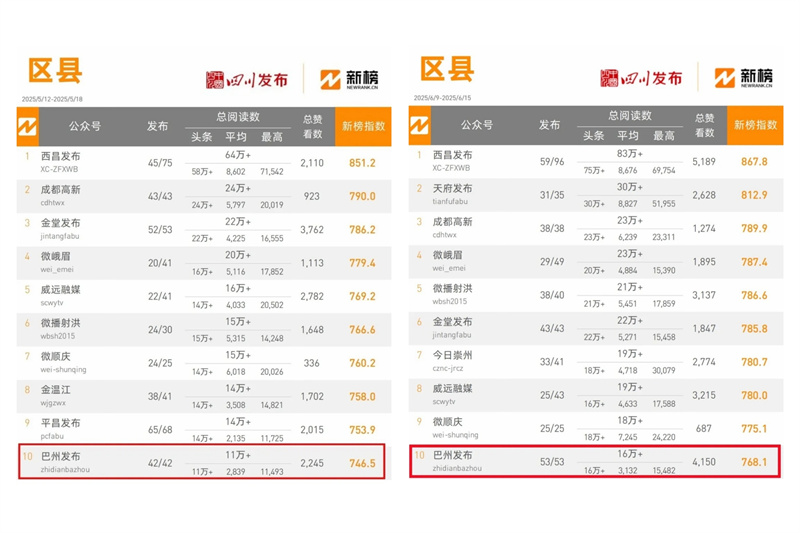Open 西昌发布 in the left ranking table
Screen dimensions: 800x533
coord(61,157)
